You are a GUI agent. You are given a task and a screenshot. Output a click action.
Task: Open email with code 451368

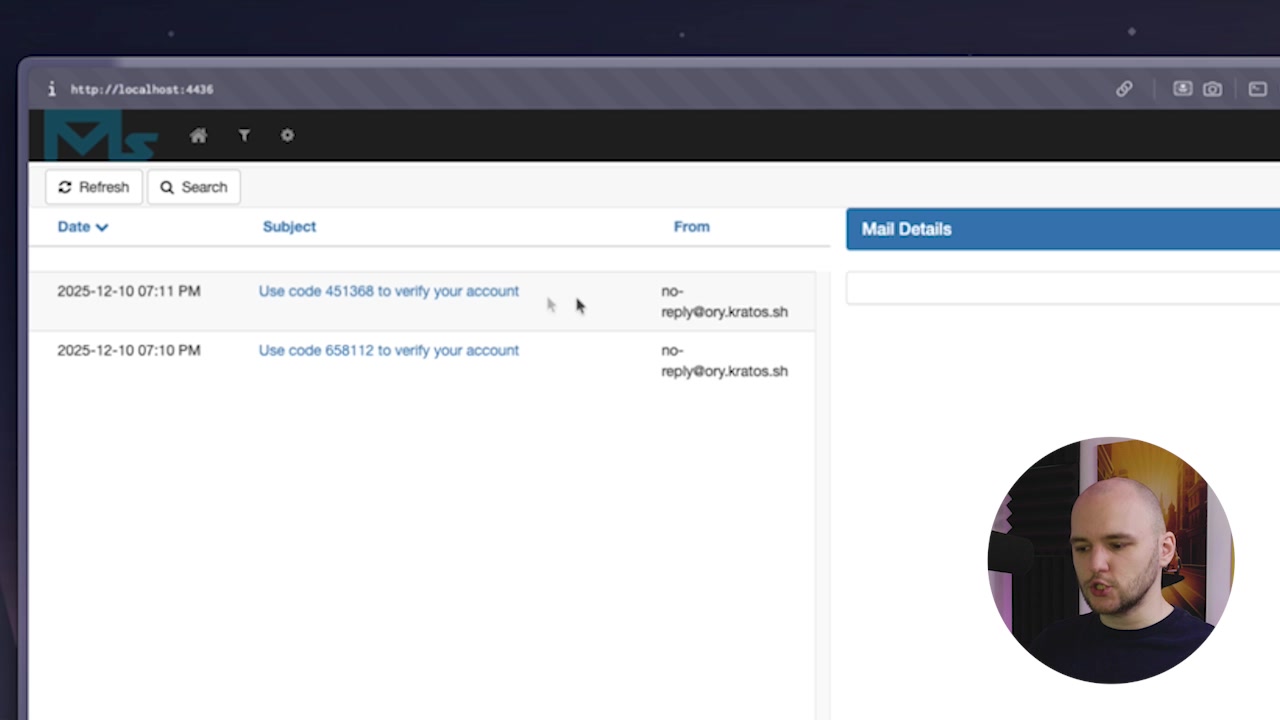pos(388,291)
